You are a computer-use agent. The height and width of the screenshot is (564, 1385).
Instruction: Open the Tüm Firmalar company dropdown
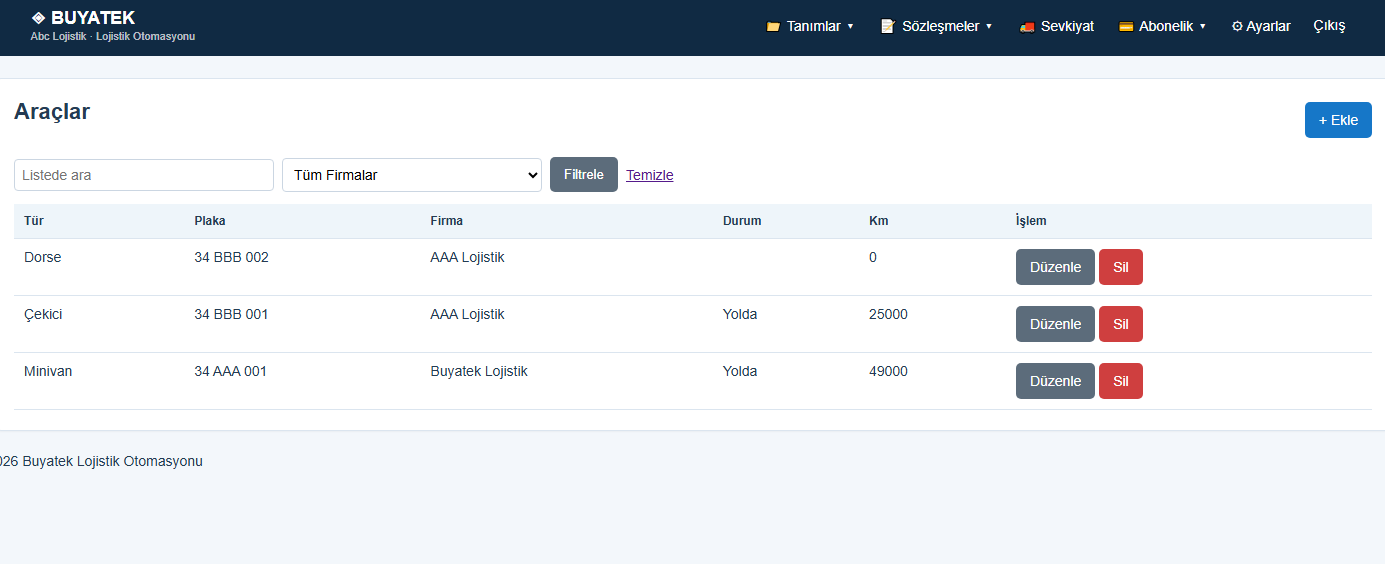pos(412,175)
